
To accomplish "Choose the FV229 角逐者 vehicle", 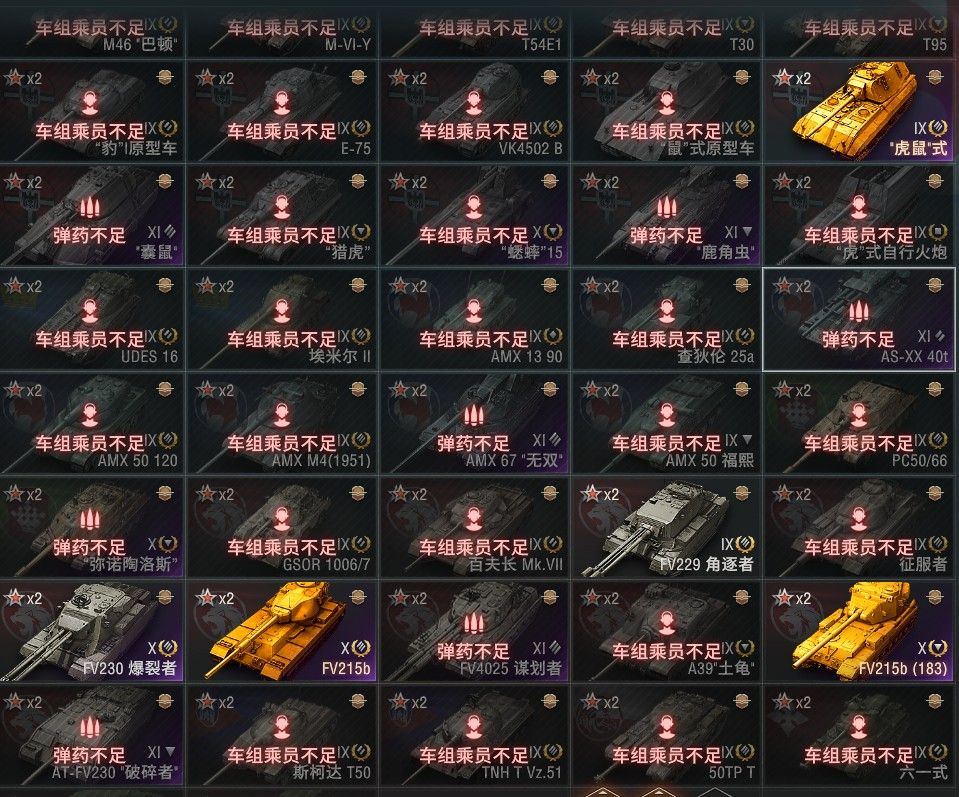I will [x=667, y=527].
